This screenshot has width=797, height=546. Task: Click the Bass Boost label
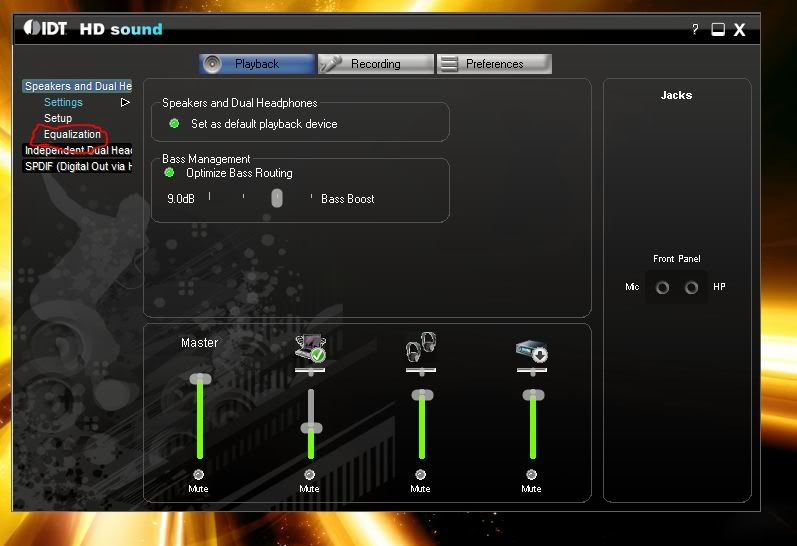(348, 199)
